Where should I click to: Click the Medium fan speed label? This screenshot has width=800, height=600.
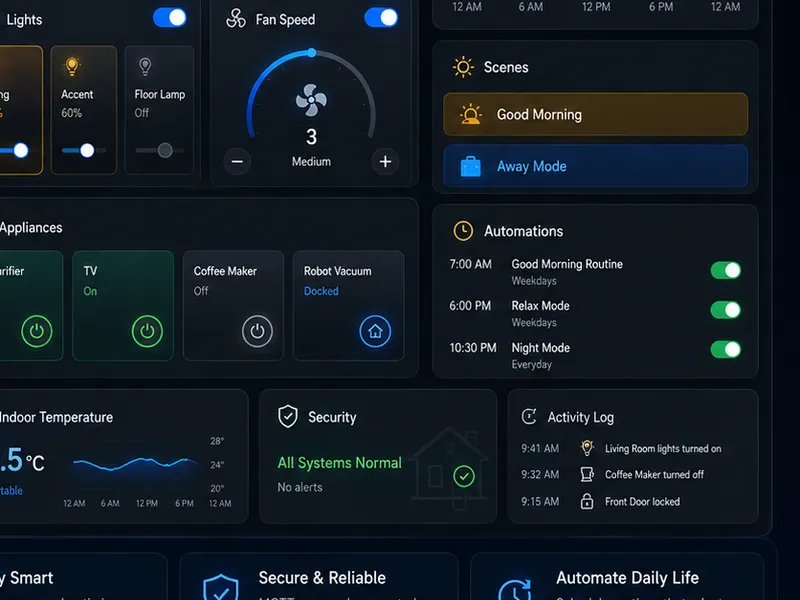[311, 162]
